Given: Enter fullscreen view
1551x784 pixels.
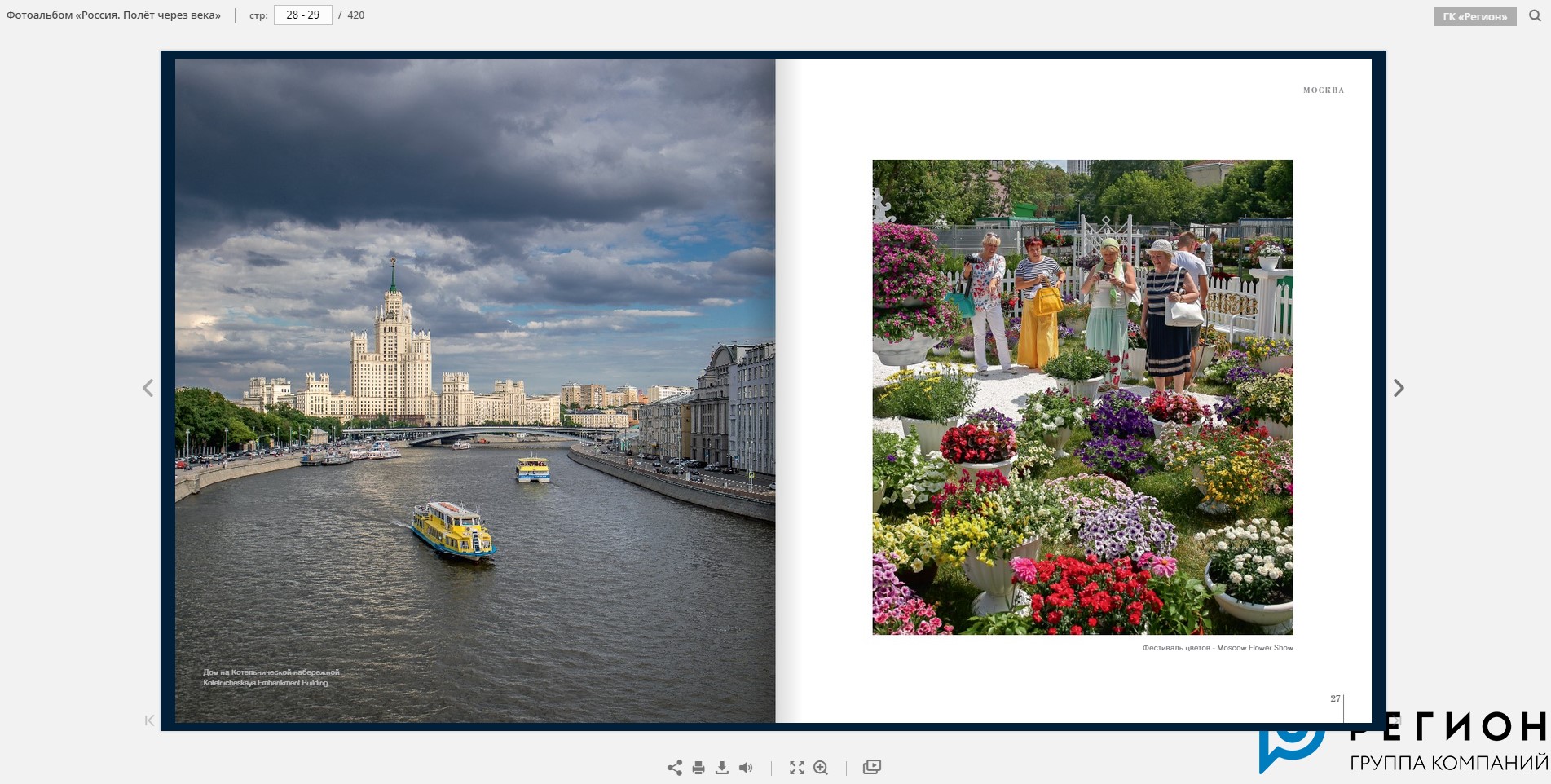Looking at the screenshot, I should pos(797,768).
